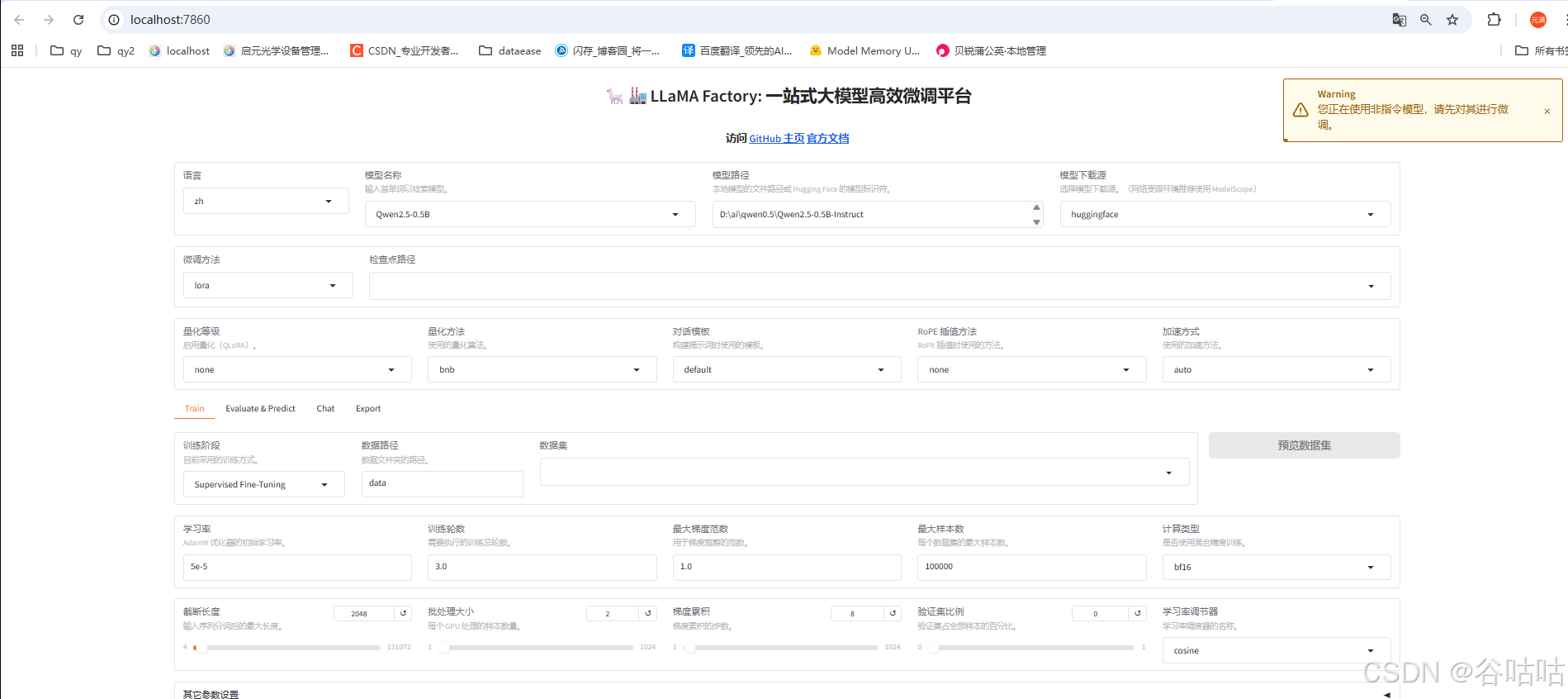Image resolution: width=1568 pixels, height=699 pixels.
Task: Open the 闪存_博客园 bookmark
Action: click(607, 50)
